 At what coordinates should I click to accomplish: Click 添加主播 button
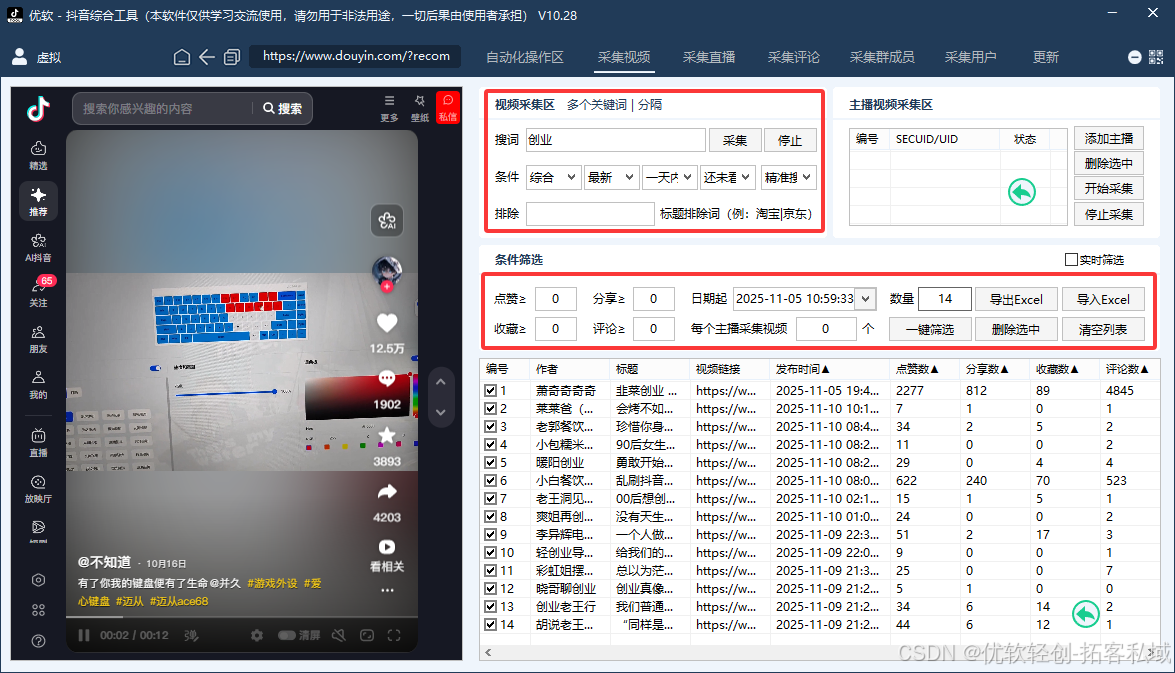pyautogui.click(x=1108, y=138)
